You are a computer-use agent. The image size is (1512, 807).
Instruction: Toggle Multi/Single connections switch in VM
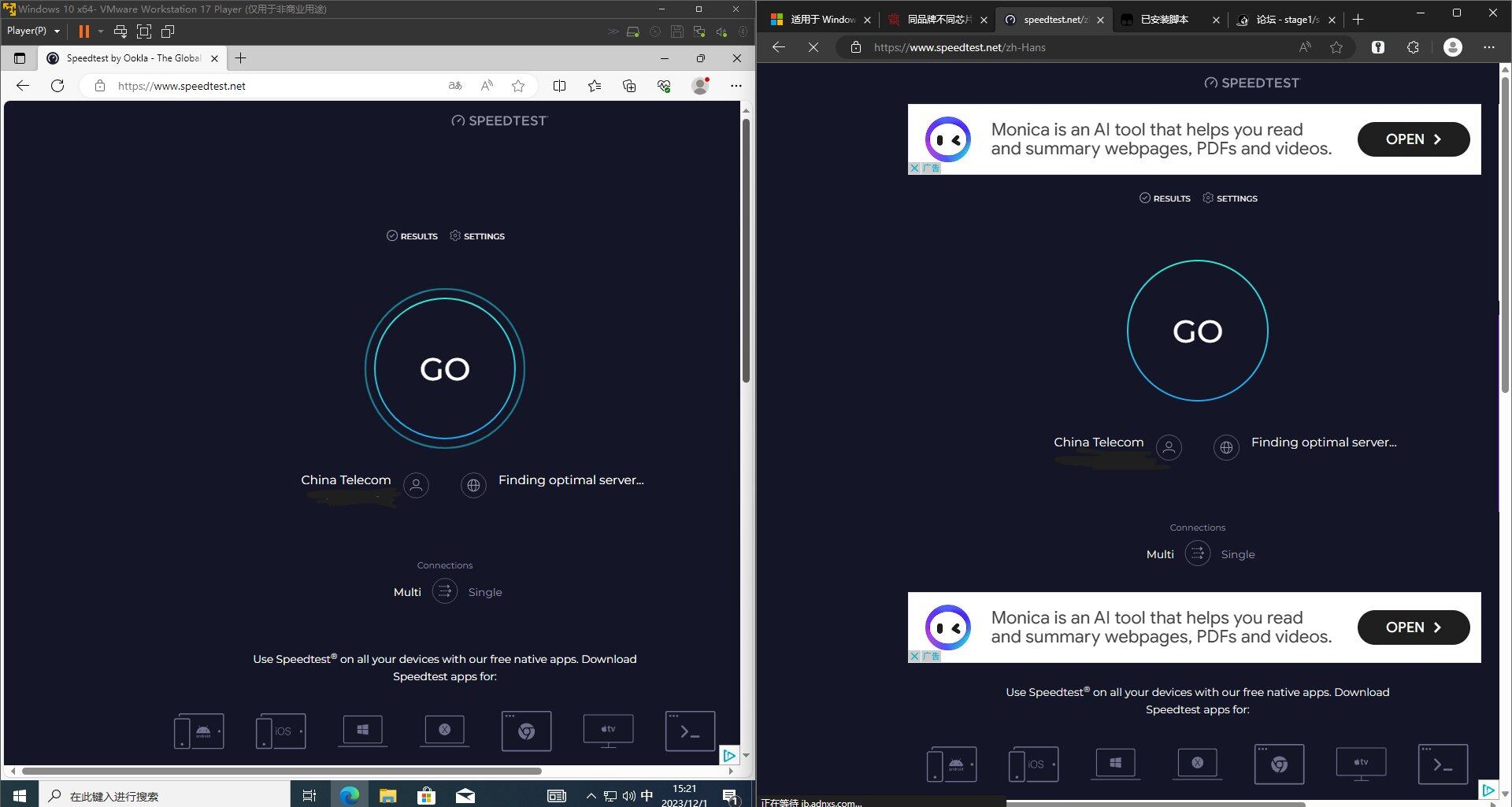[445, 591]
